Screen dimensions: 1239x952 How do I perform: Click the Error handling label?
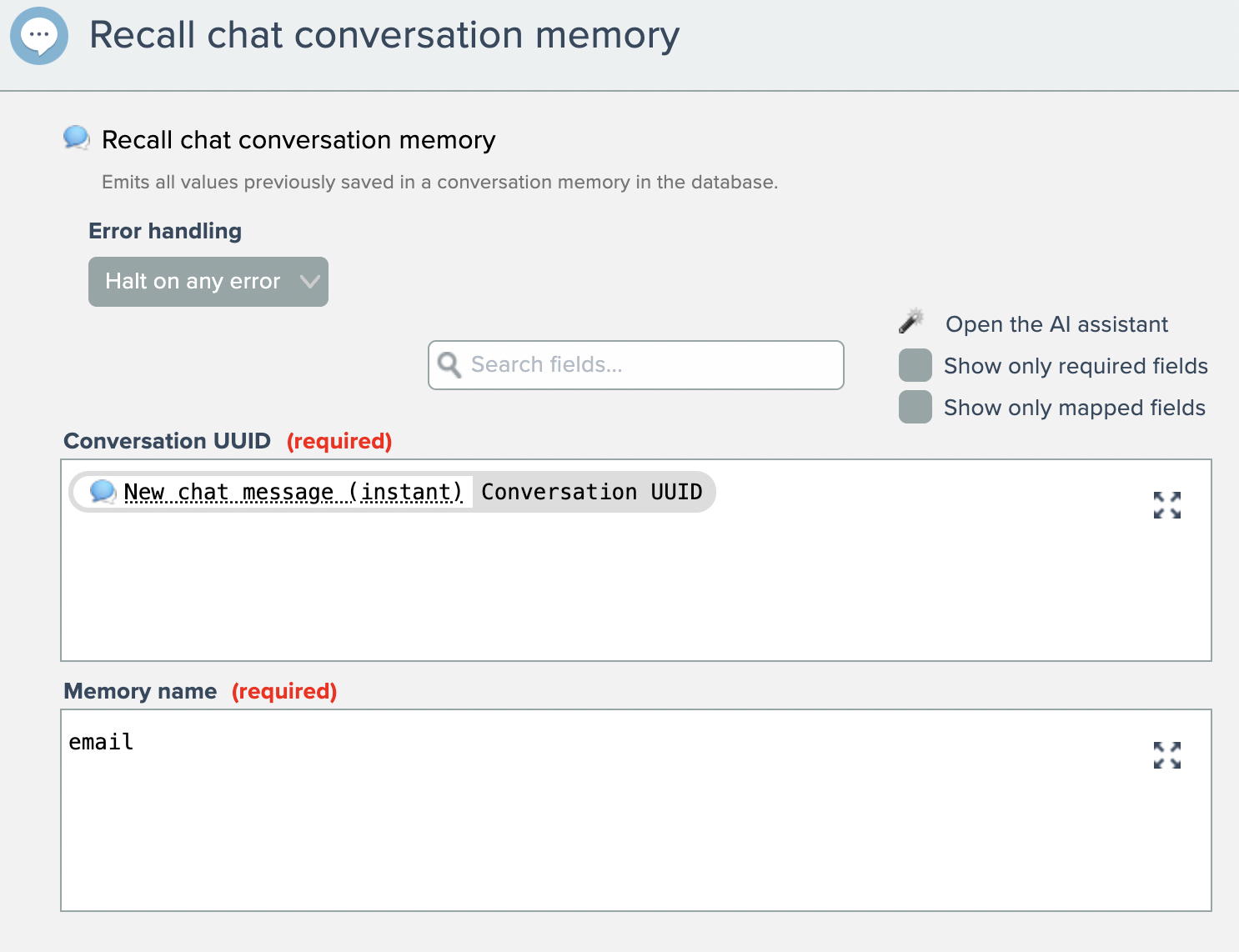165,231
